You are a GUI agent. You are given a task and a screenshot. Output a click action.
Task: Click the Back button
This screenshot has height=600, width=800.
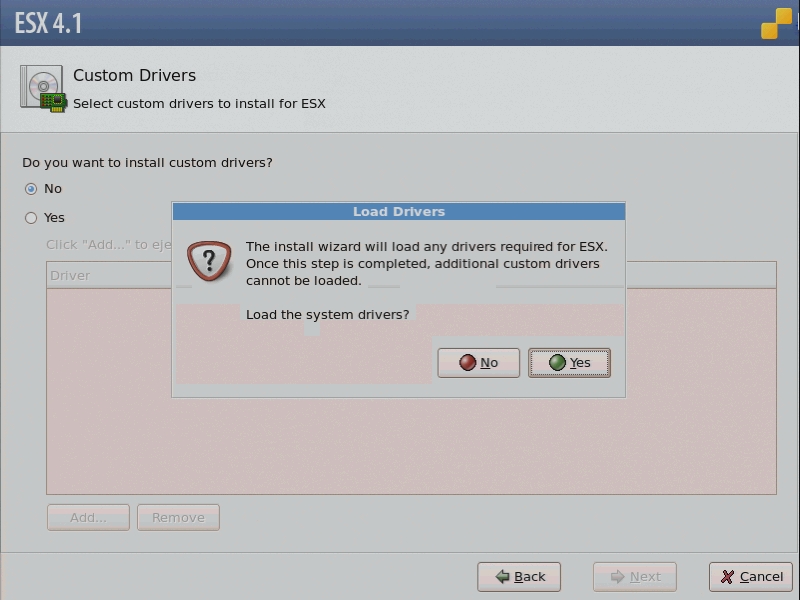[x=519, y=577]
